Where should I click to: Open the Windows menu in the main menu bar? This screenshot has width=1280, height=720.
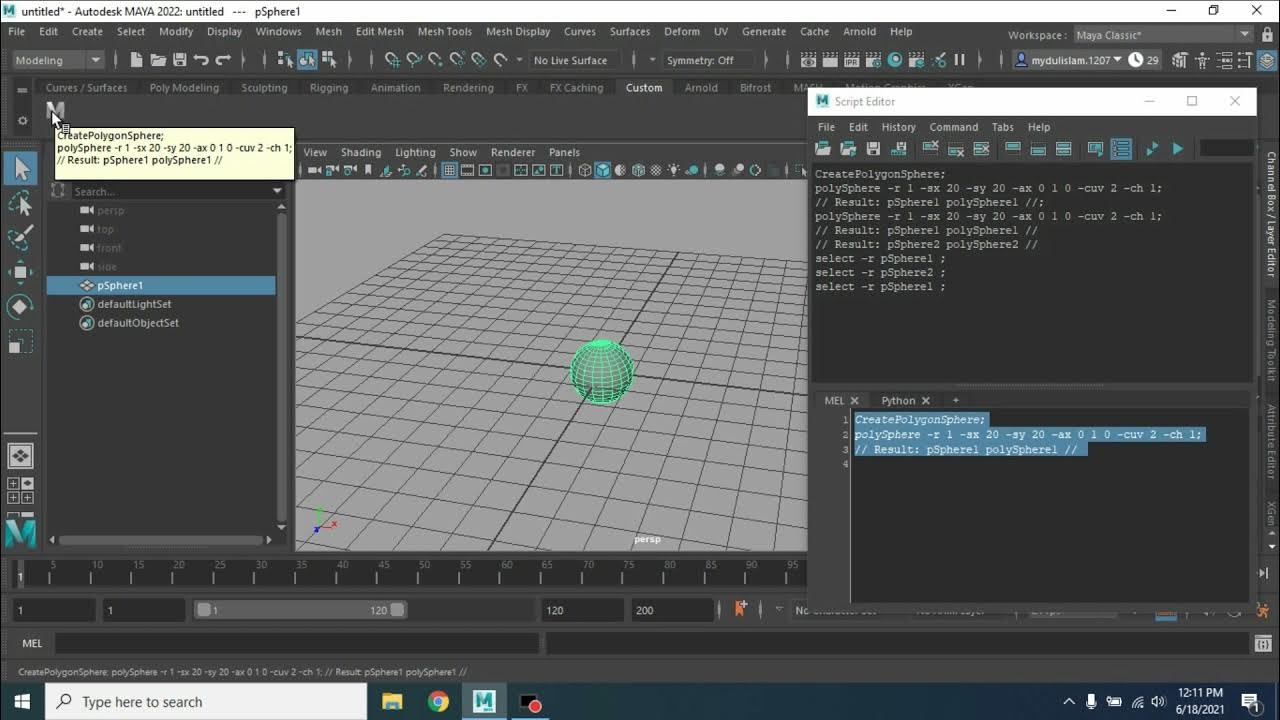coord(278,31)
